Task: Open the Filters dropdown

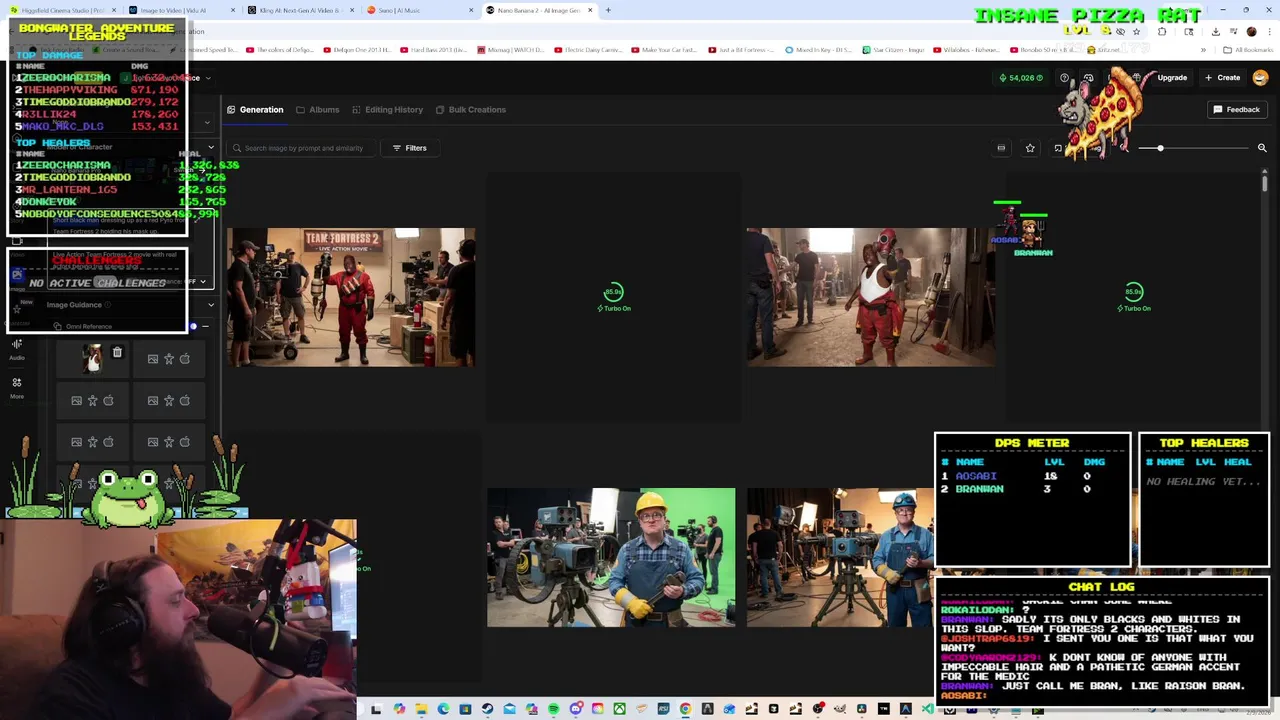Action: click(409, 148)
